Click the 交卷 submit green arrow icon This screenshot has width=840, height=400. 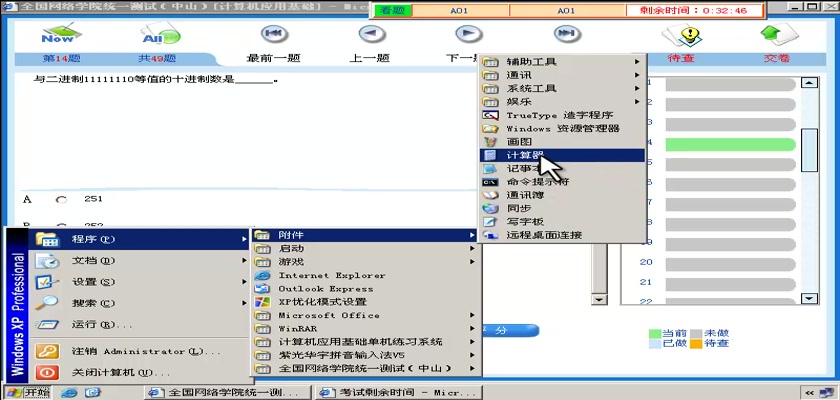pyautogui.click(x=778, y=35)
